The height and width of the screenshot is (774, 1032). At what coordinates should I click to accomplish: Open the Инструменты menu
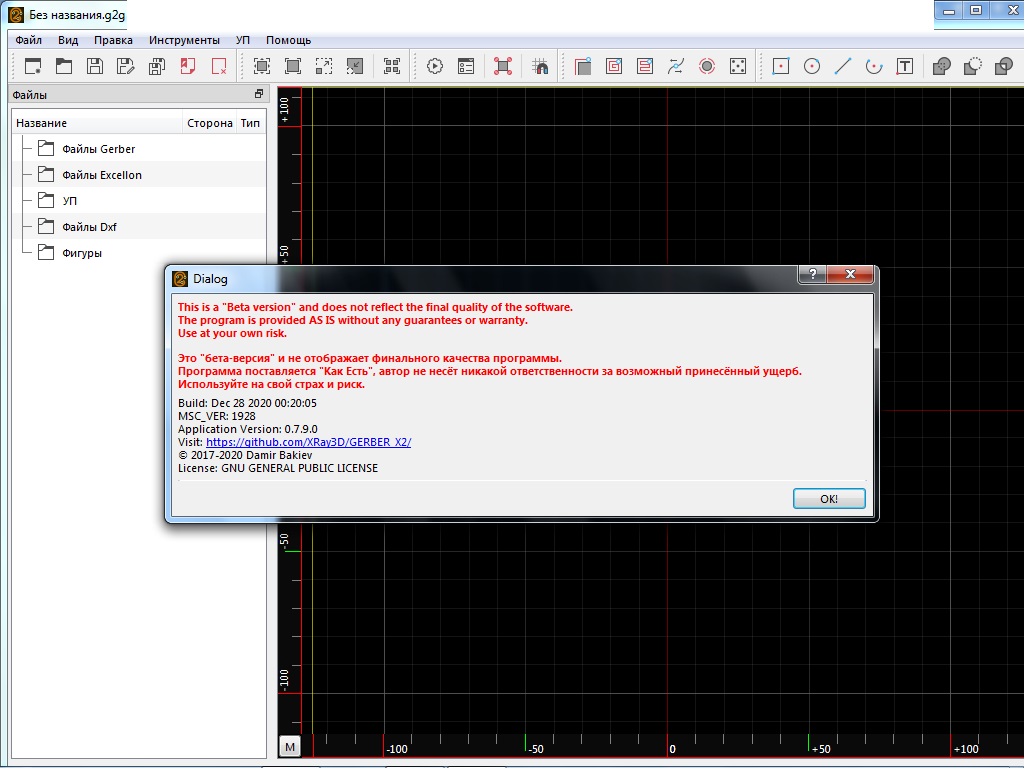coord(184,40)
